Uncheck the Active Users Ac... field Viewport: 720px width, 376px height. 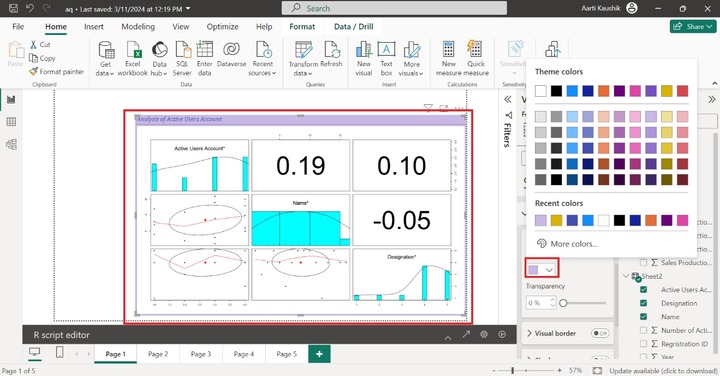(643, 290)
